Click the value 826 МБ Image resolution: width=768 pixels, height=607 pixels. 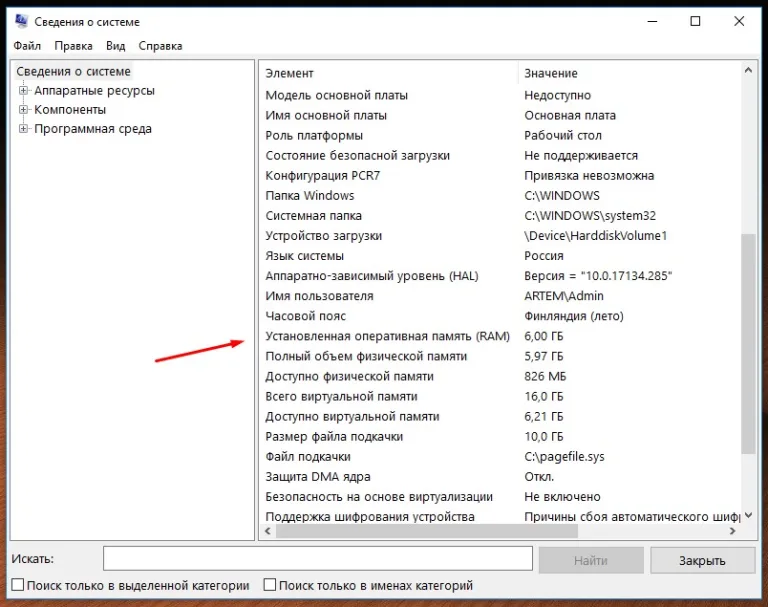(x=545, y=376)
